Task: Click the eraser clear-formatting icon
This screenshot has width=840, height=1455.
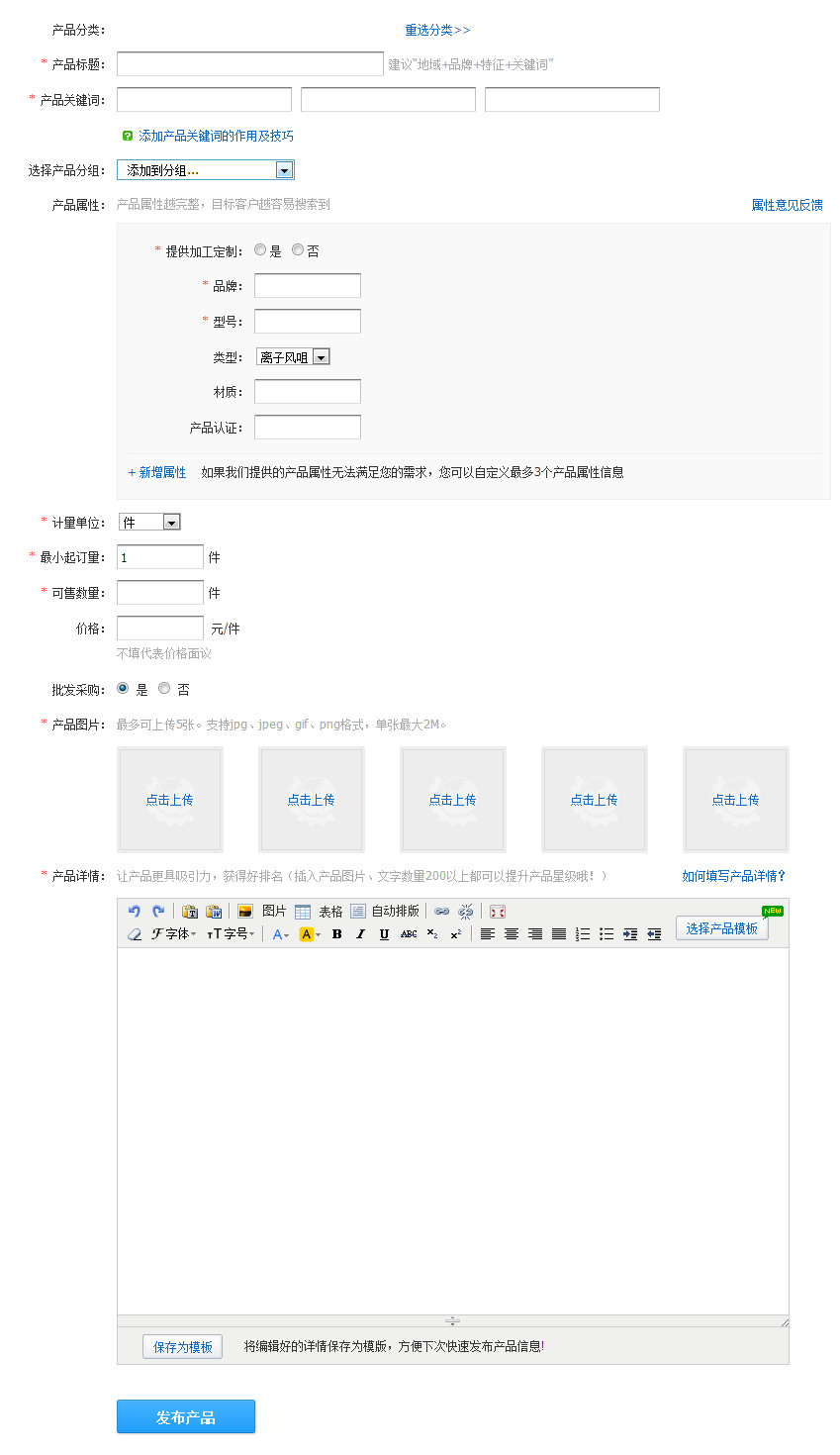Action: pyautogui.click(x=135, y=934)
